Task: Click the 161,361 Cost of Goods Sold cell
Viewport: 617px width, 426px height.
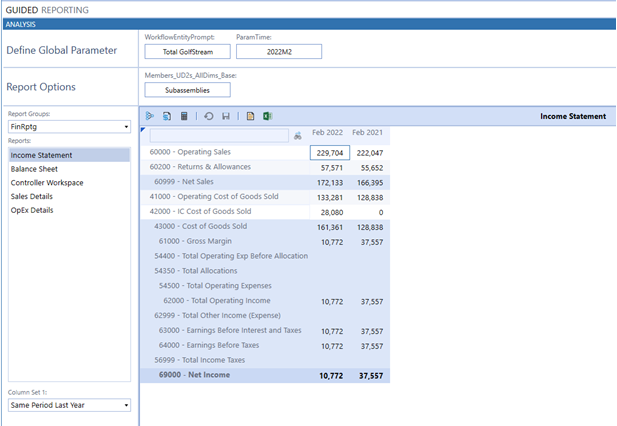Action: pyautogui.click(x=330, y=227)
